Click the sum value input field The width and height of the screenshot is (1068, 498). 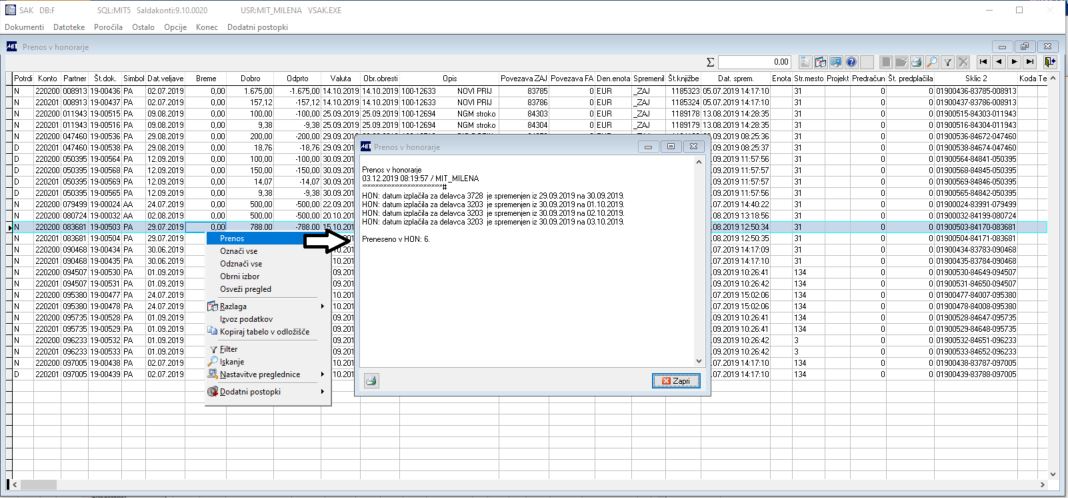click(x=755, y=62)
